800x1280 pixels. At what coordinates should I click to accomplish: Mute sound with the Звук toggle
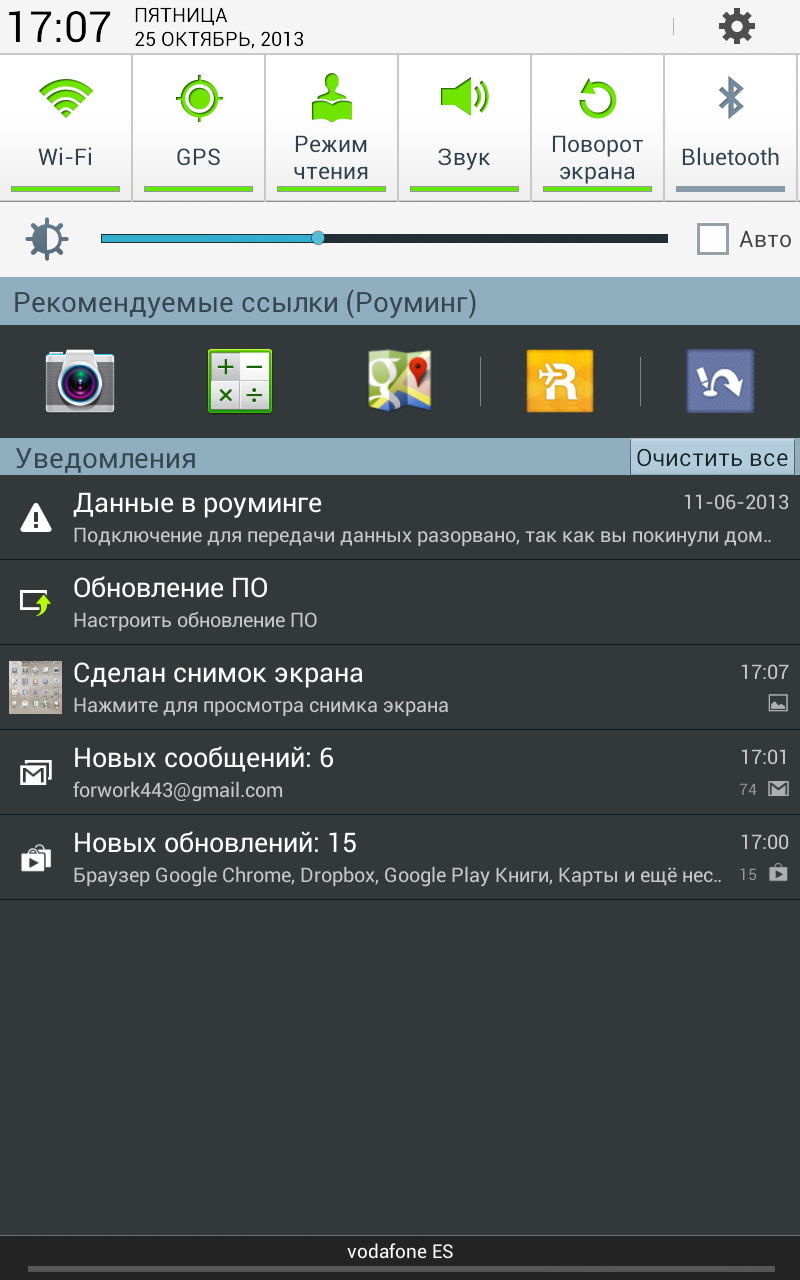pos(464,127)
